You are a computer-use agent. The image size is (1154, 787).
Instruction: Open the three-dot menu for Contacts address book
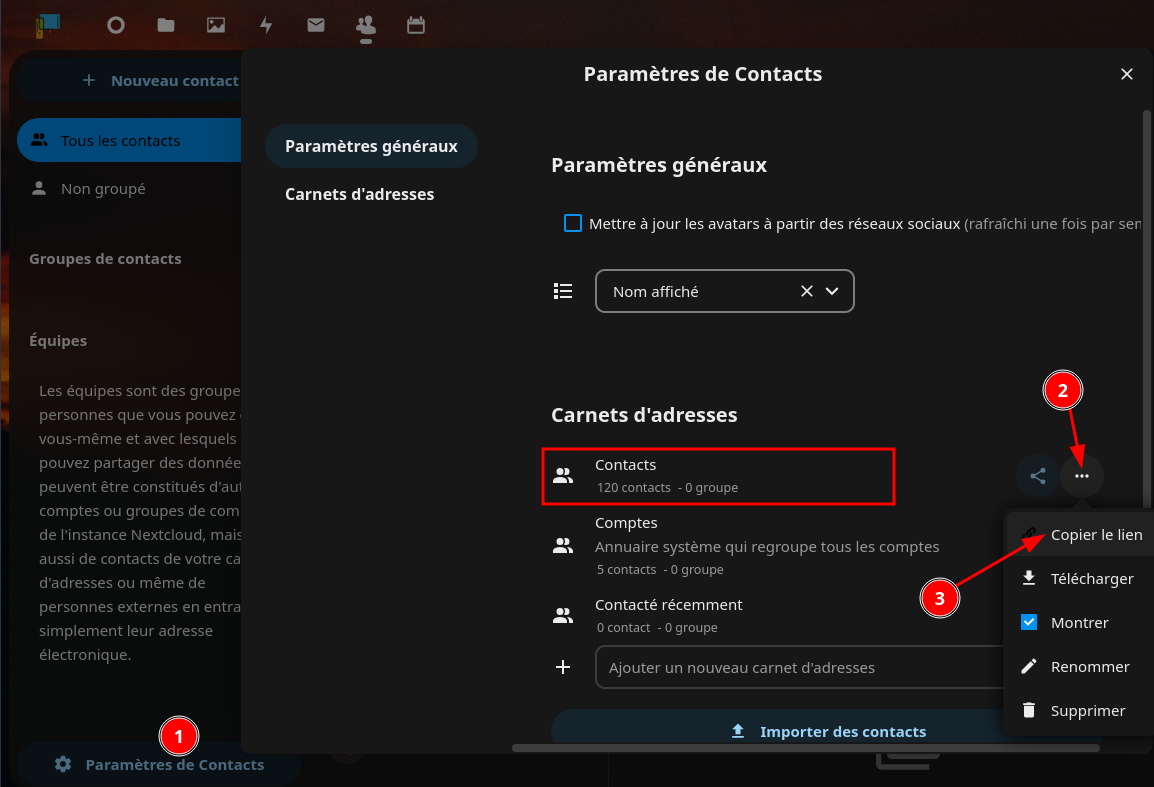click(x=1082, y=476)
